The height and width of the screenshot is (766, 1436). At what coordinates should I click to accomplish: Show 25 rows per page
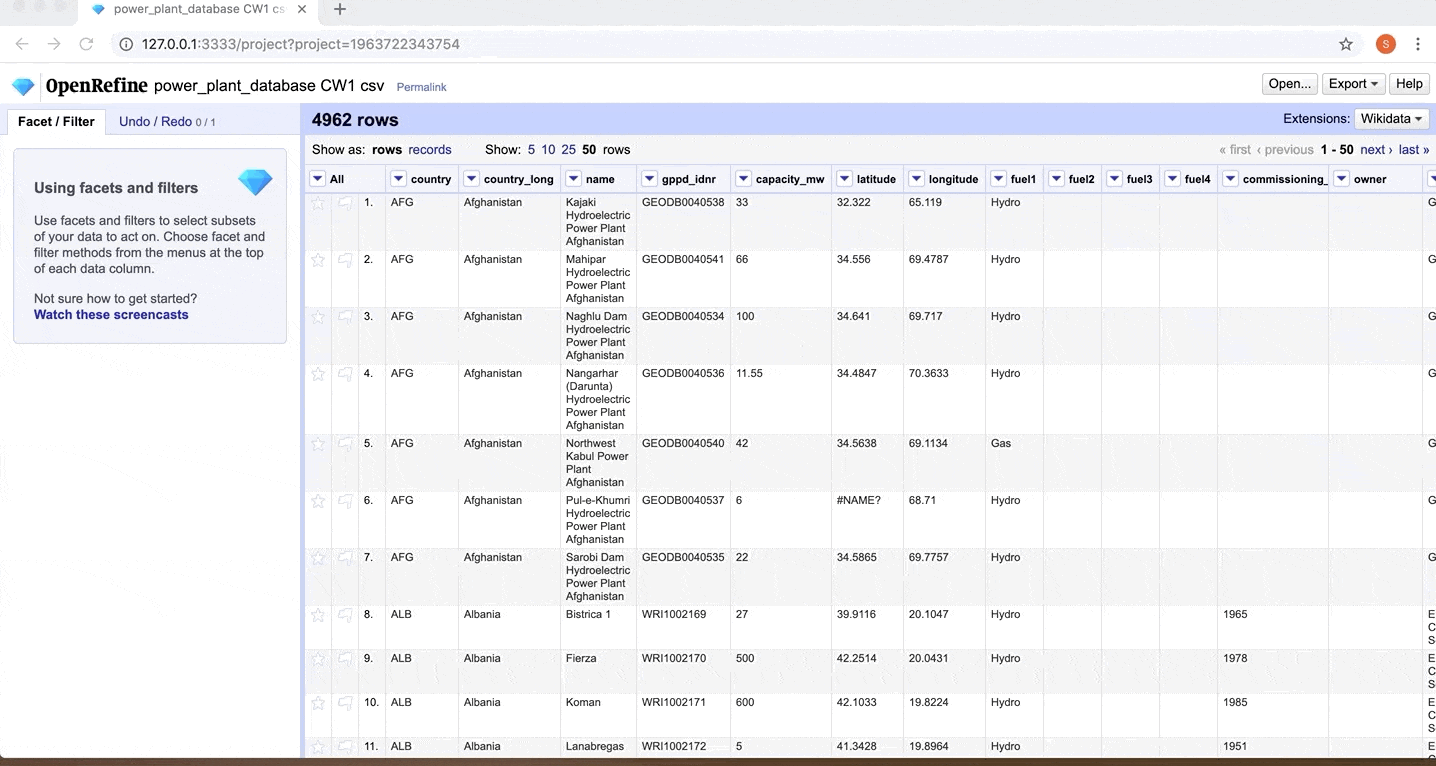pyautogui.click(x=568, y=150)
